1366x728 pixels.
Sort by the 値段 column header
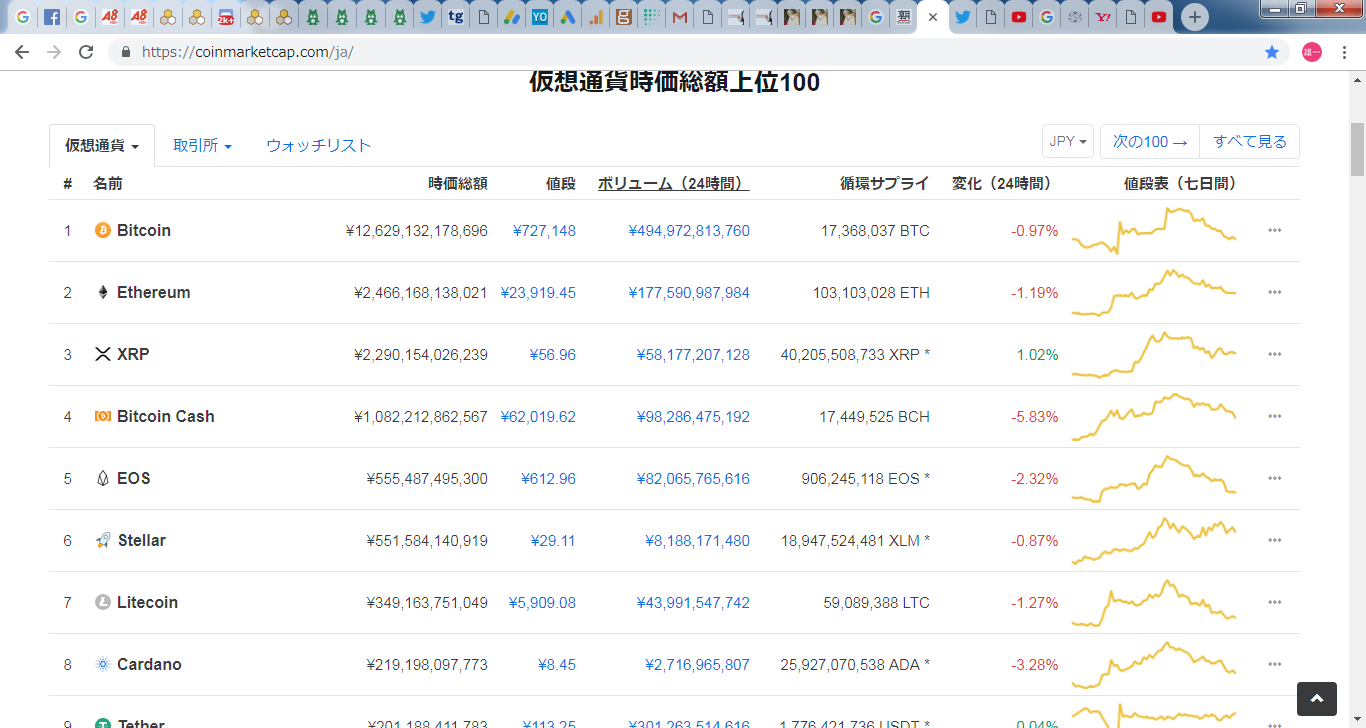[561, 183]
